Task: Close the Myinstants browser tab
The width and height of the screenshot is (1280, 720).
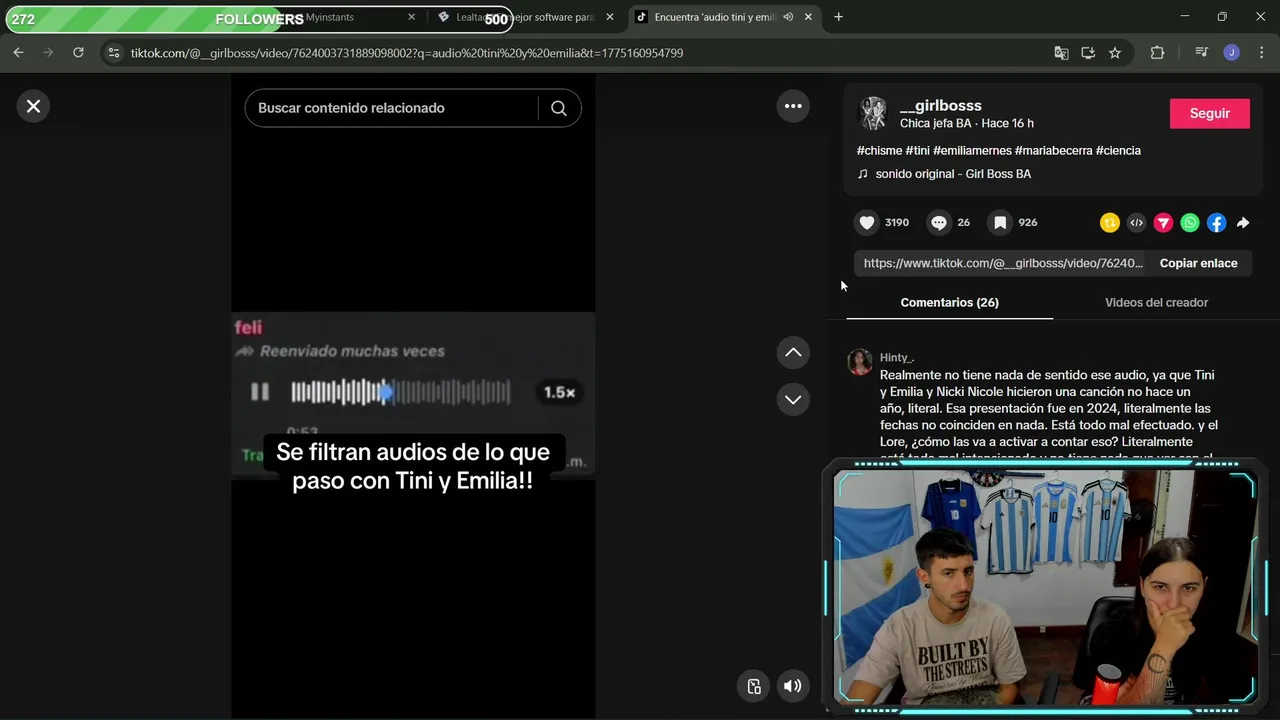Action: tap(411, 17)
